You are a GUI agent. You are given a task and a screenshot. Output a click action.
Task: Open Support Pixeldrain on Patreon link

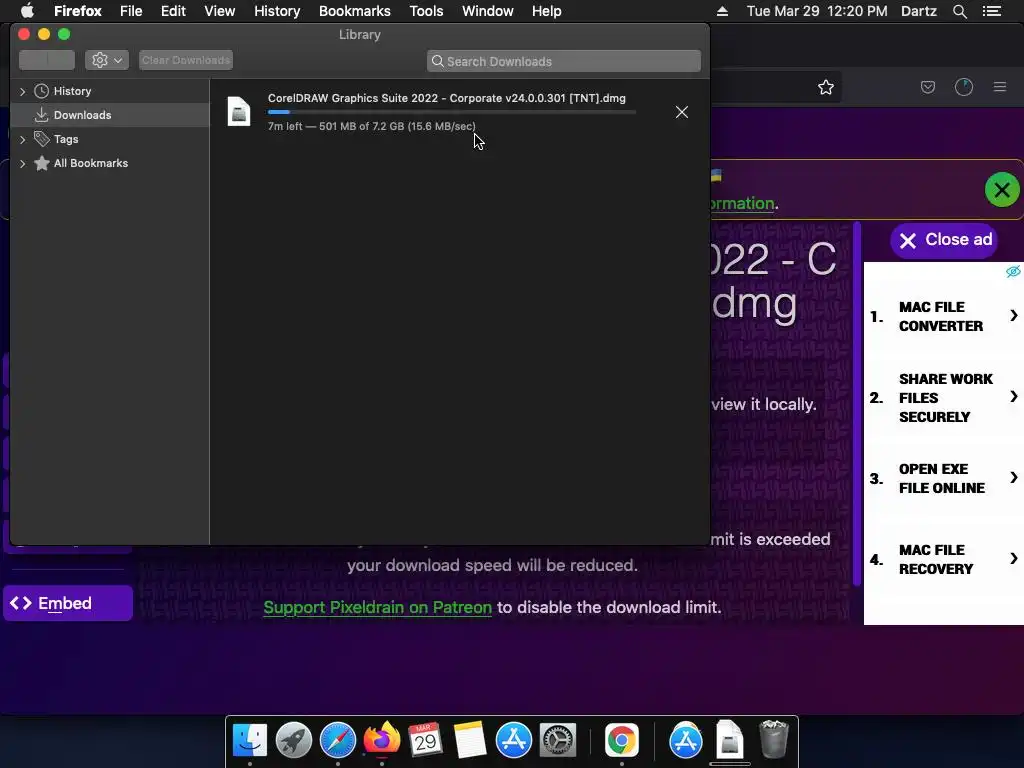377,607
